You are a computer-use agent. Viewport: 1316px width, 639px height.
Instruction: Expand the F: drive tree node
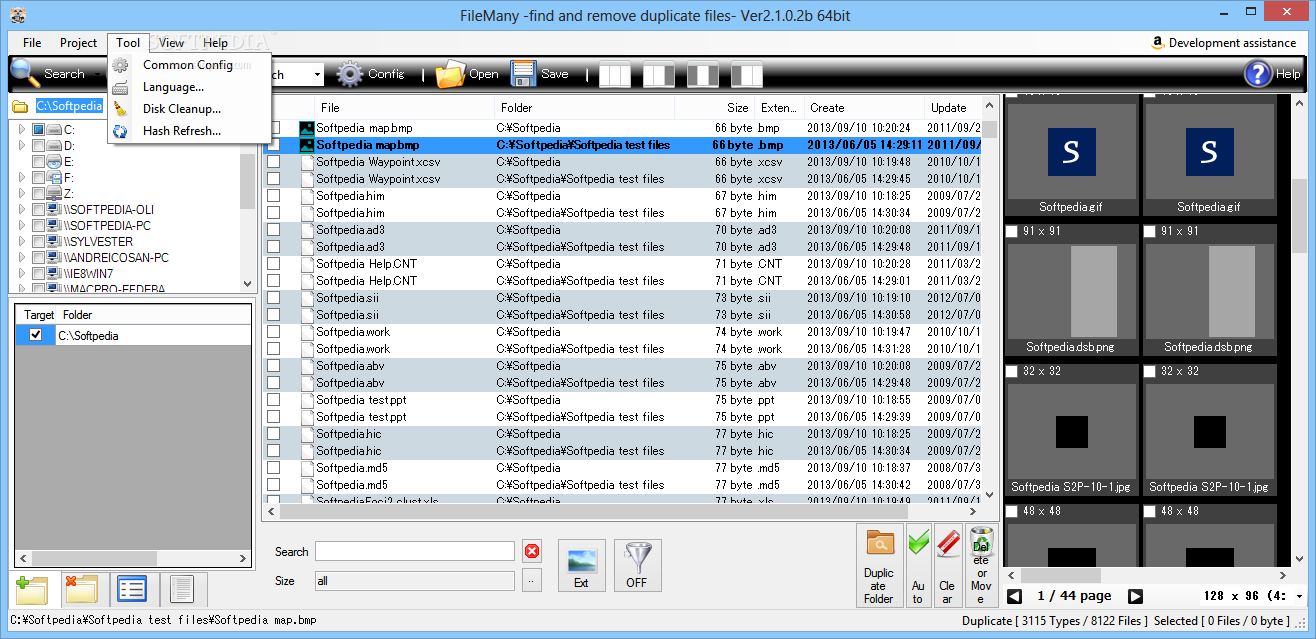point(22,177)
